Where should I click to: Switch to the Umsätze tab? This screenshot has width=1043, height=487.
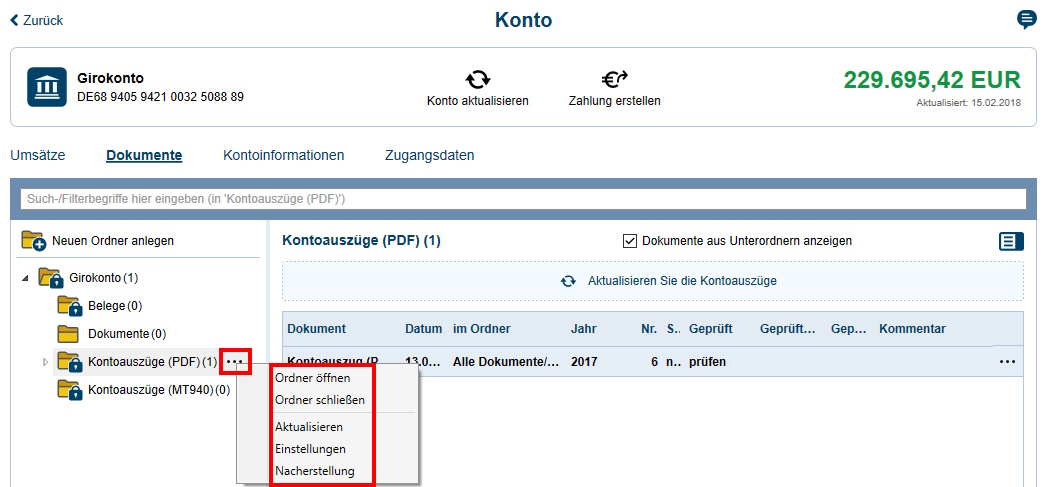coord(38,156)
